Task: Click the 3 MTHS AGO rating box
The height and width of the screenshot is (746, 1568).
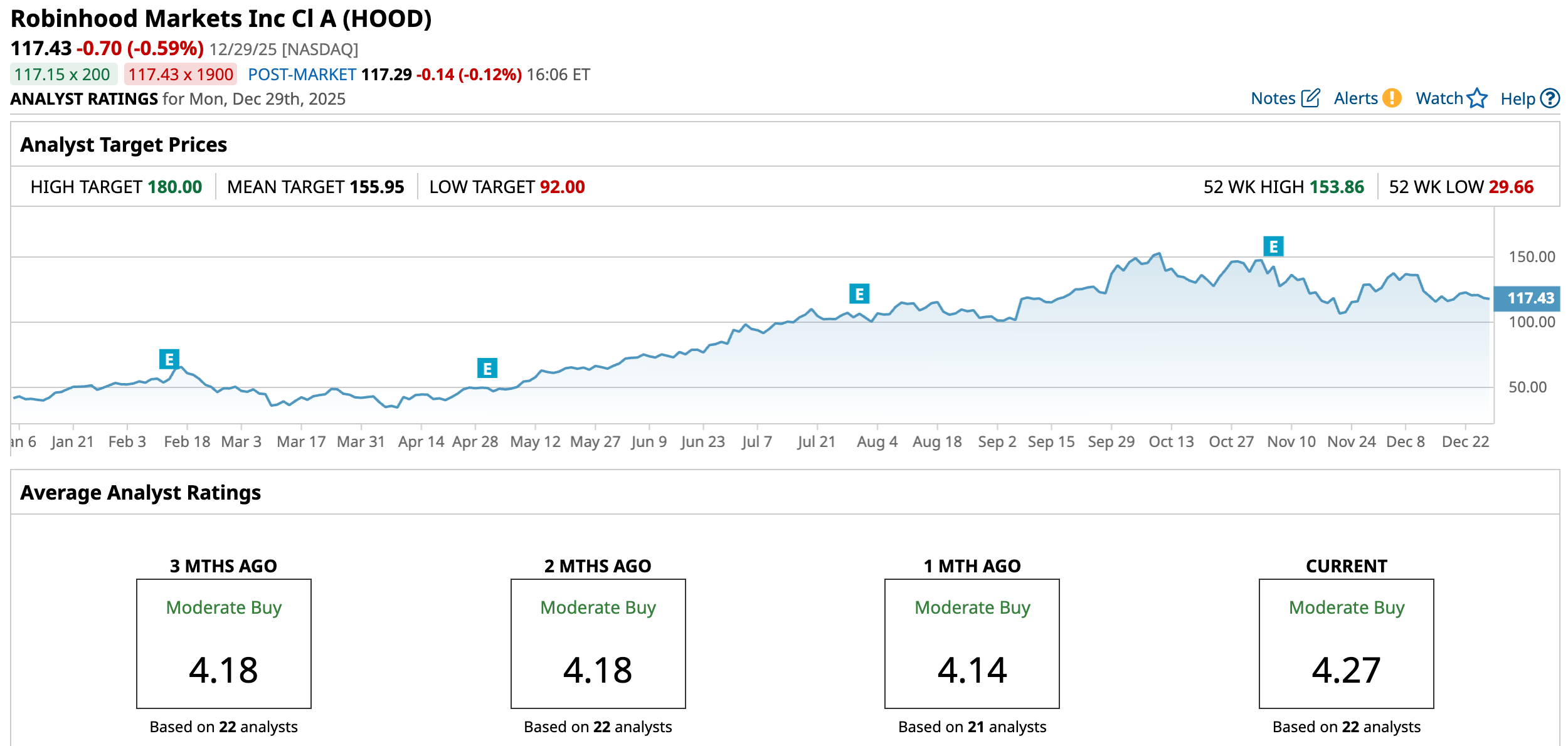Action: tap(224, 644)
